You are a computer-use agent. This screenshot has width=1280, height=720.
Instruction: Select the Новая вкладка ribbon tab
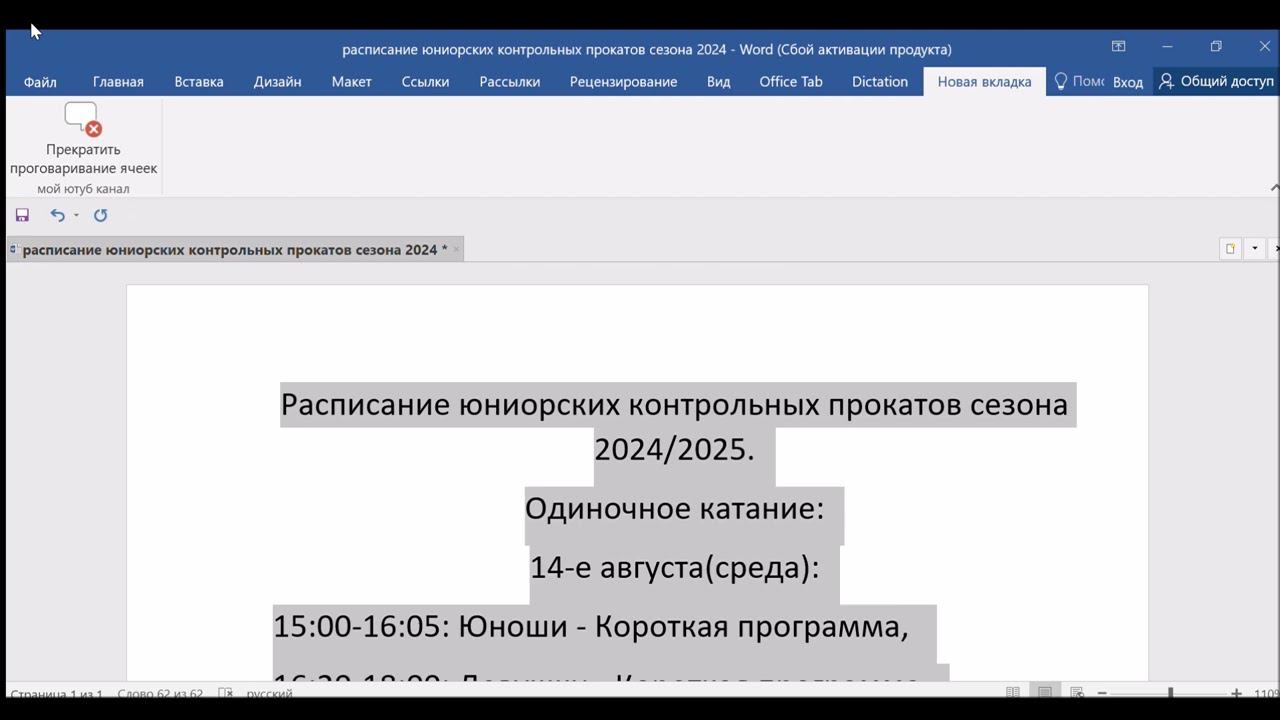coord(984,82)
